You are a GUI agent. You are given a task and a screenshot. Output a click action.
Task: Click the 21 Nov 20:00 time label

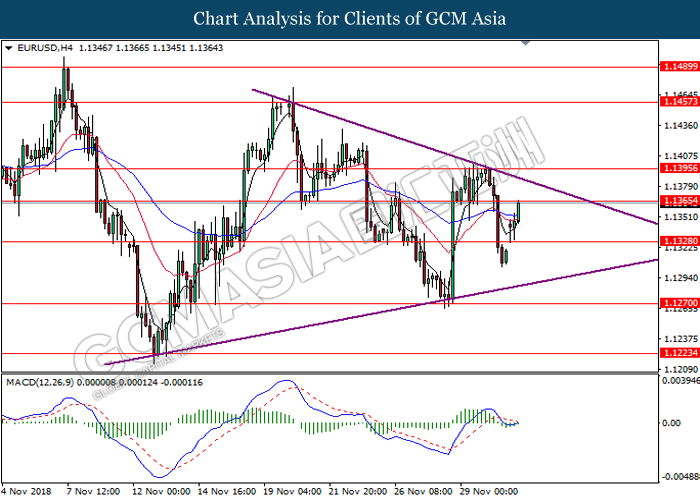[x=358, y=491]
